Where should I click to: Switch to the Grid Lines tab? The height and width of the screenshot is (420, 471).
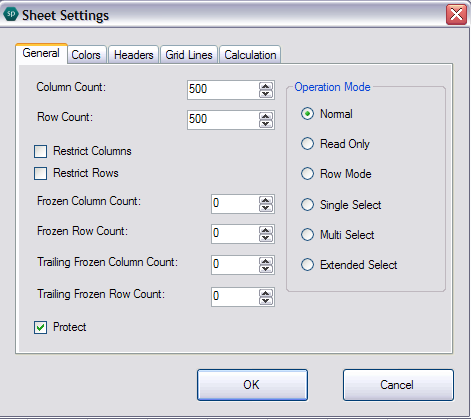[189, 55]
